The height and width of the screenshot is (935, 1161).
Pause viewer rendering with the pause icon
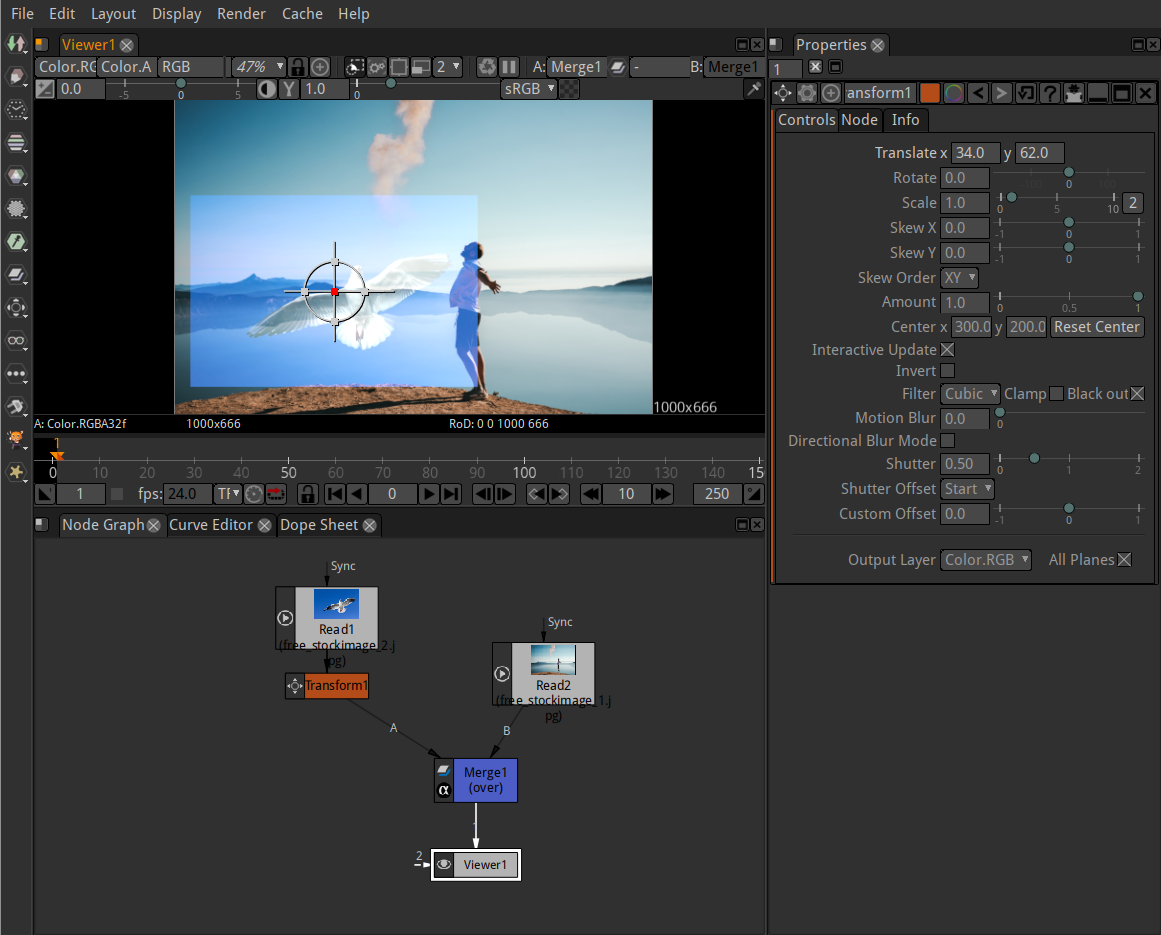(510, 67)
